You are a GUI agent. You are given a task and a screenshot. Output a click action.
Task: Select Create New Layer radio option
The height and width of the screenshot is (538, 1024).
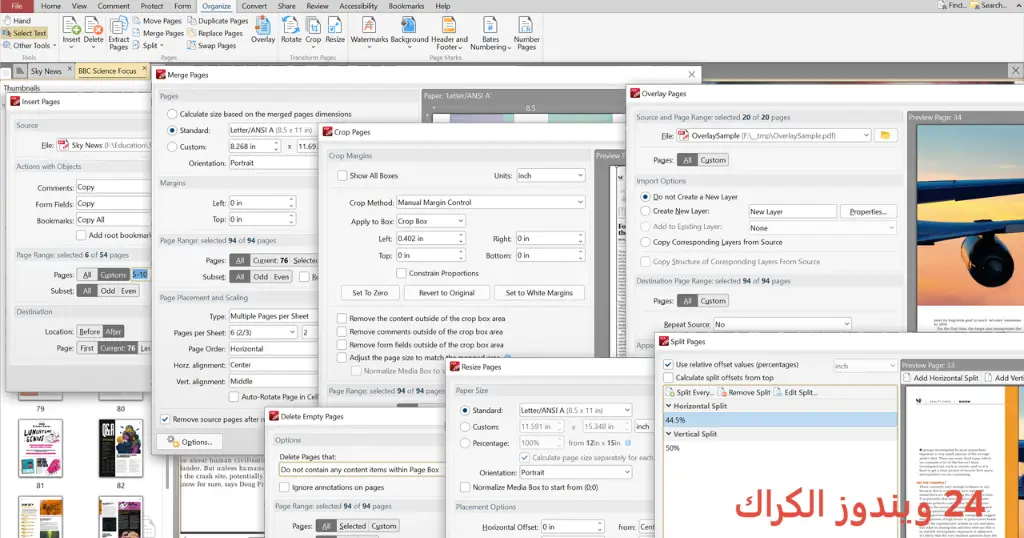pyautogui.click(x=645, y=211)
